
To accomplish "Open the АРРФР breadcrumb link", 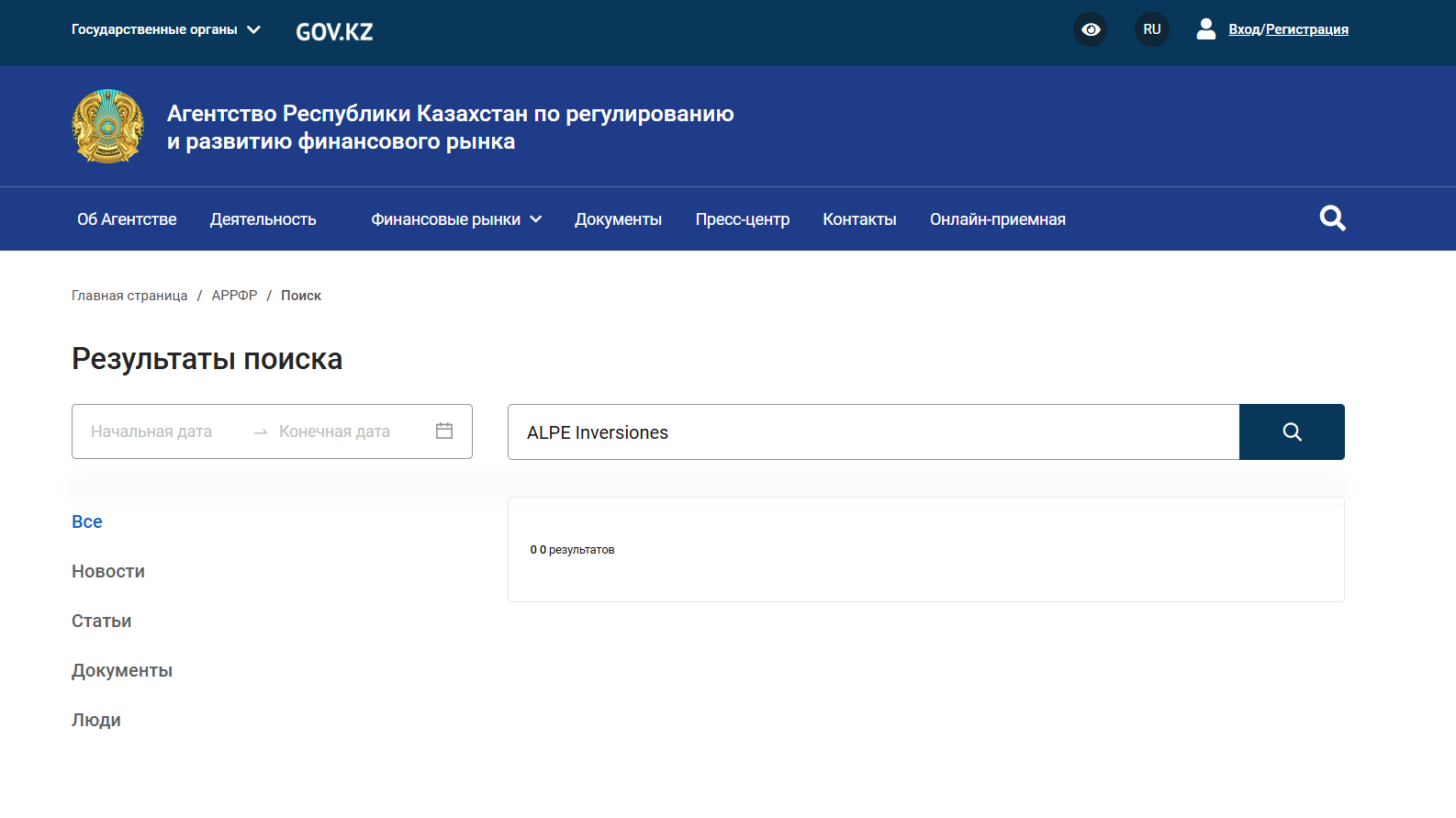I will (234, 296).
